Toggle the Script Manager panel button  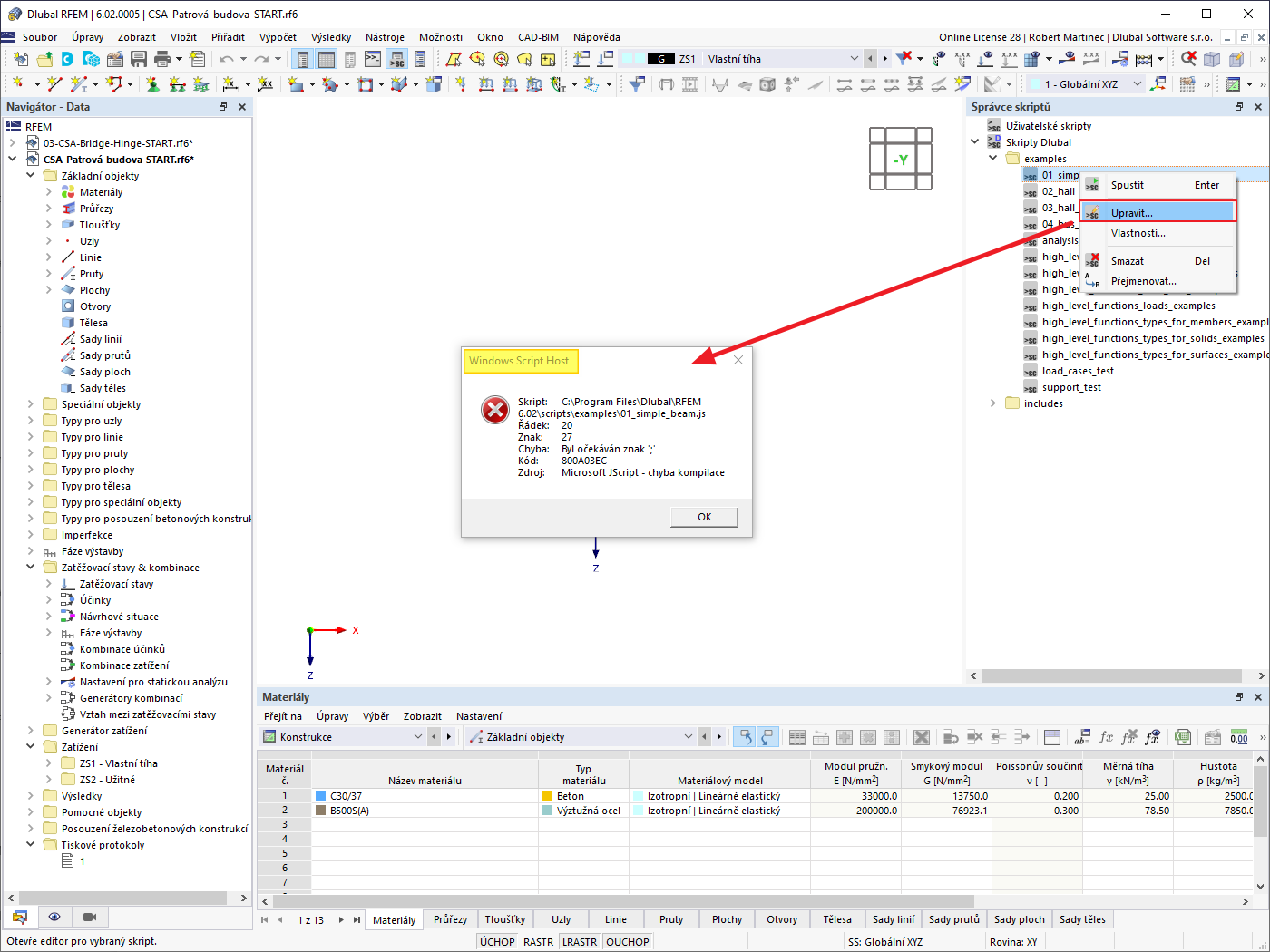point(396,59)
